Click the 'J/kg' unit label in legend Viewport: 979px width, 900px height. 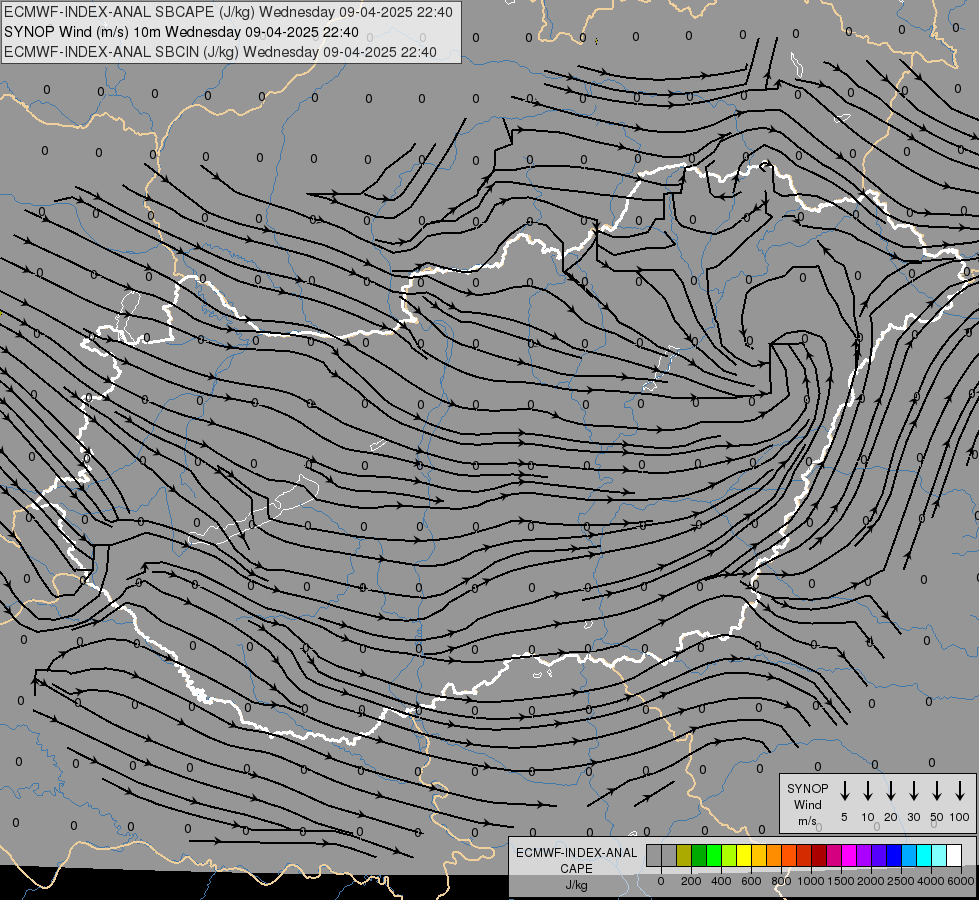click(x=576, y=885)
